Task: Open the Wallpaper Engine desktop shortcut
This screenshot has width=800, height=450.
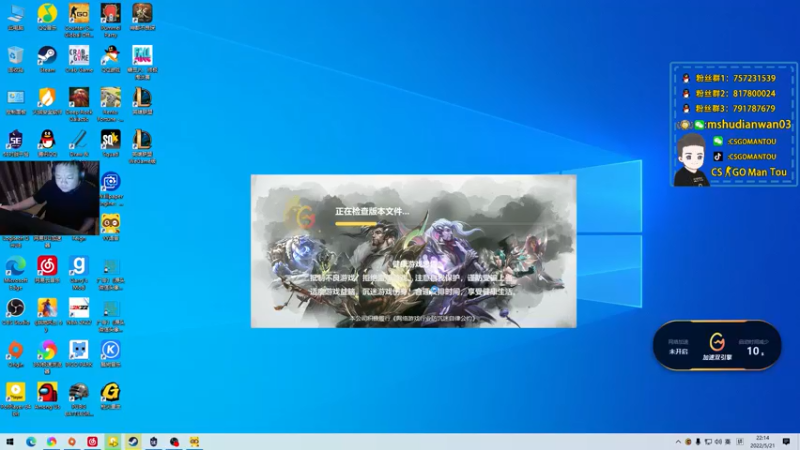Action: pyautogui.click(x=110, y=189)
